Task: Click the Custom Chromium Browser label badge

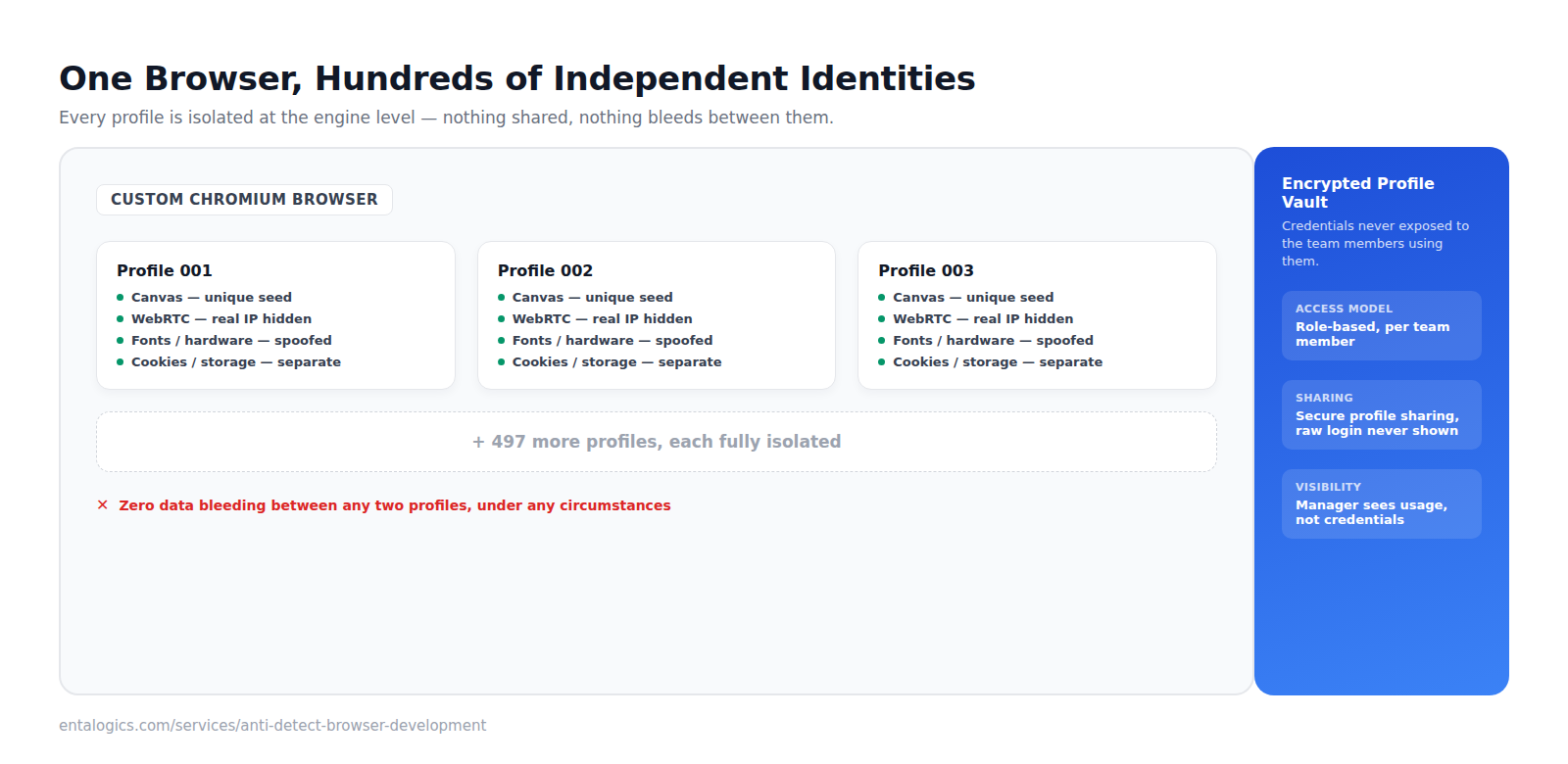Action: click(x=244, y=200)
